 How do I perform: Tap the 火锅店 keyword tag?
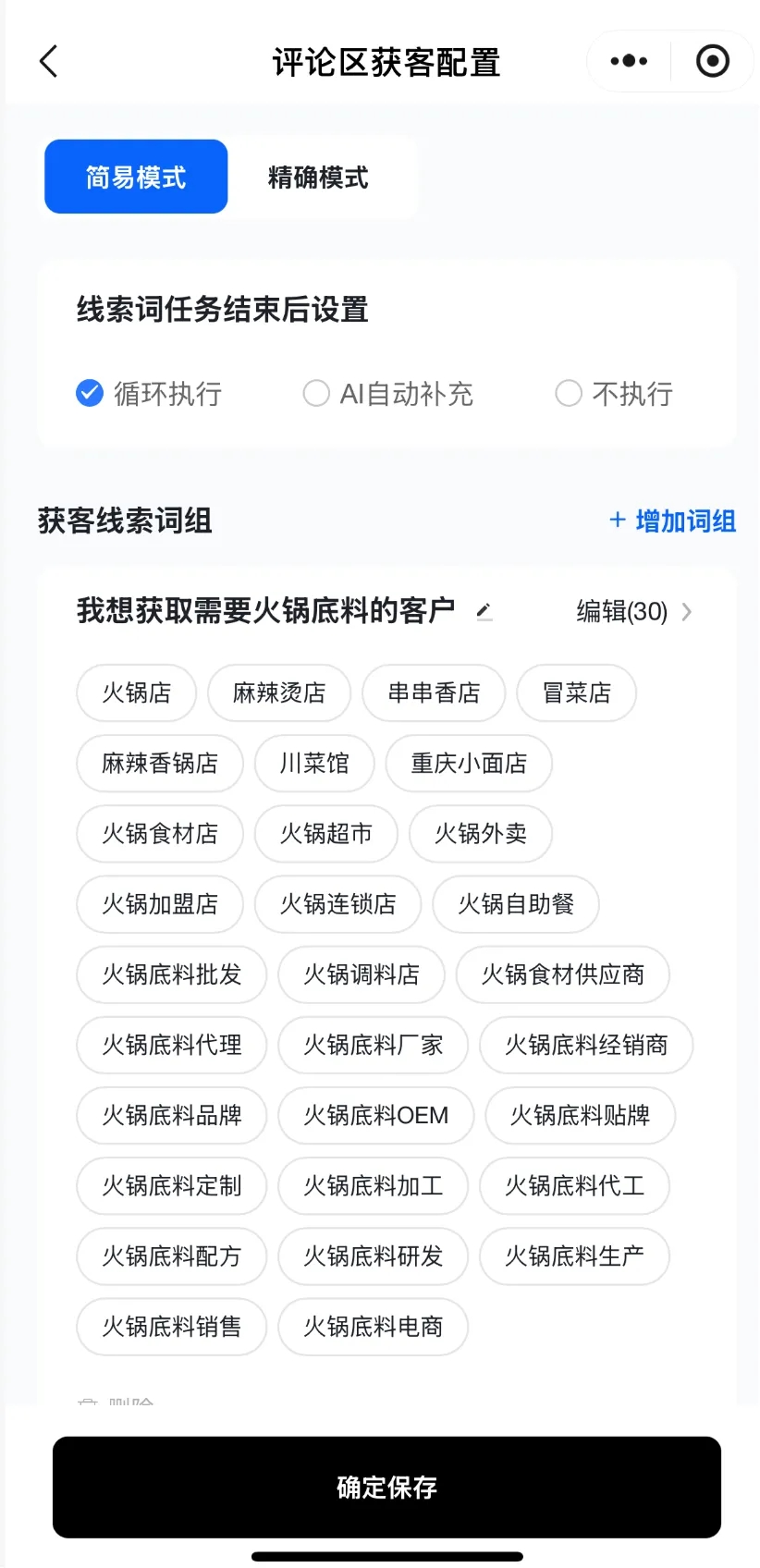point(137,692)
